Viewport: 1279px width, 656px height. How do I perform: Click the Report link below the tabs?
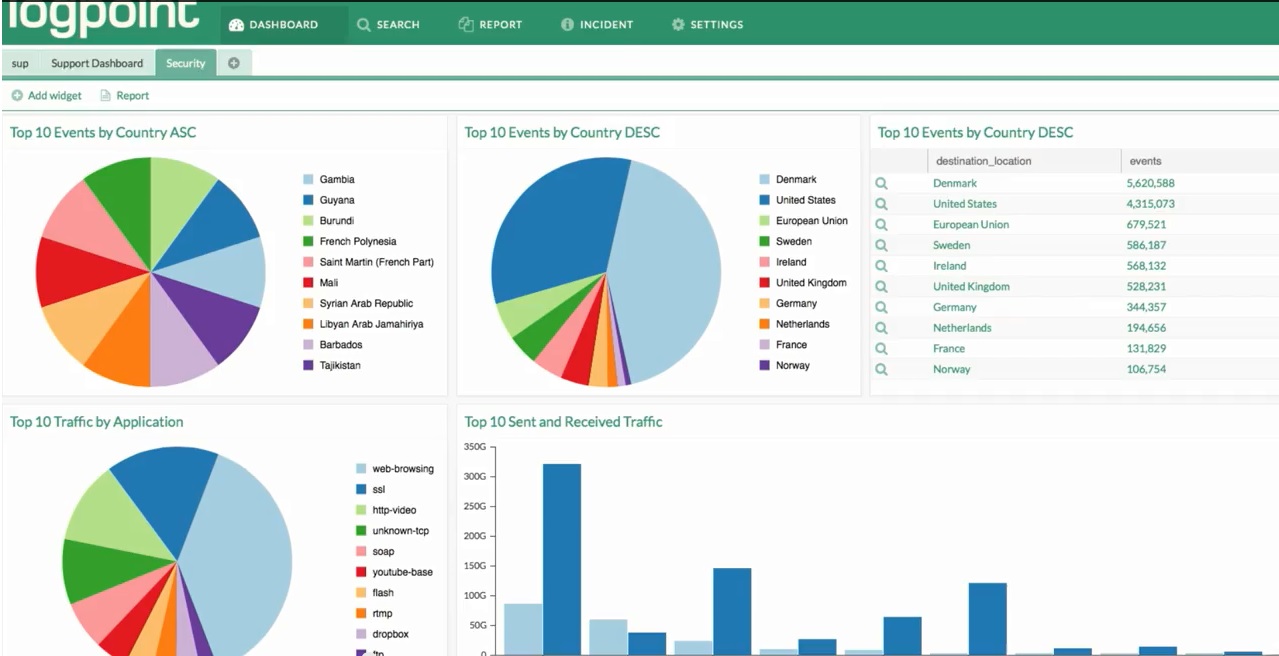(x=124, y=96)
